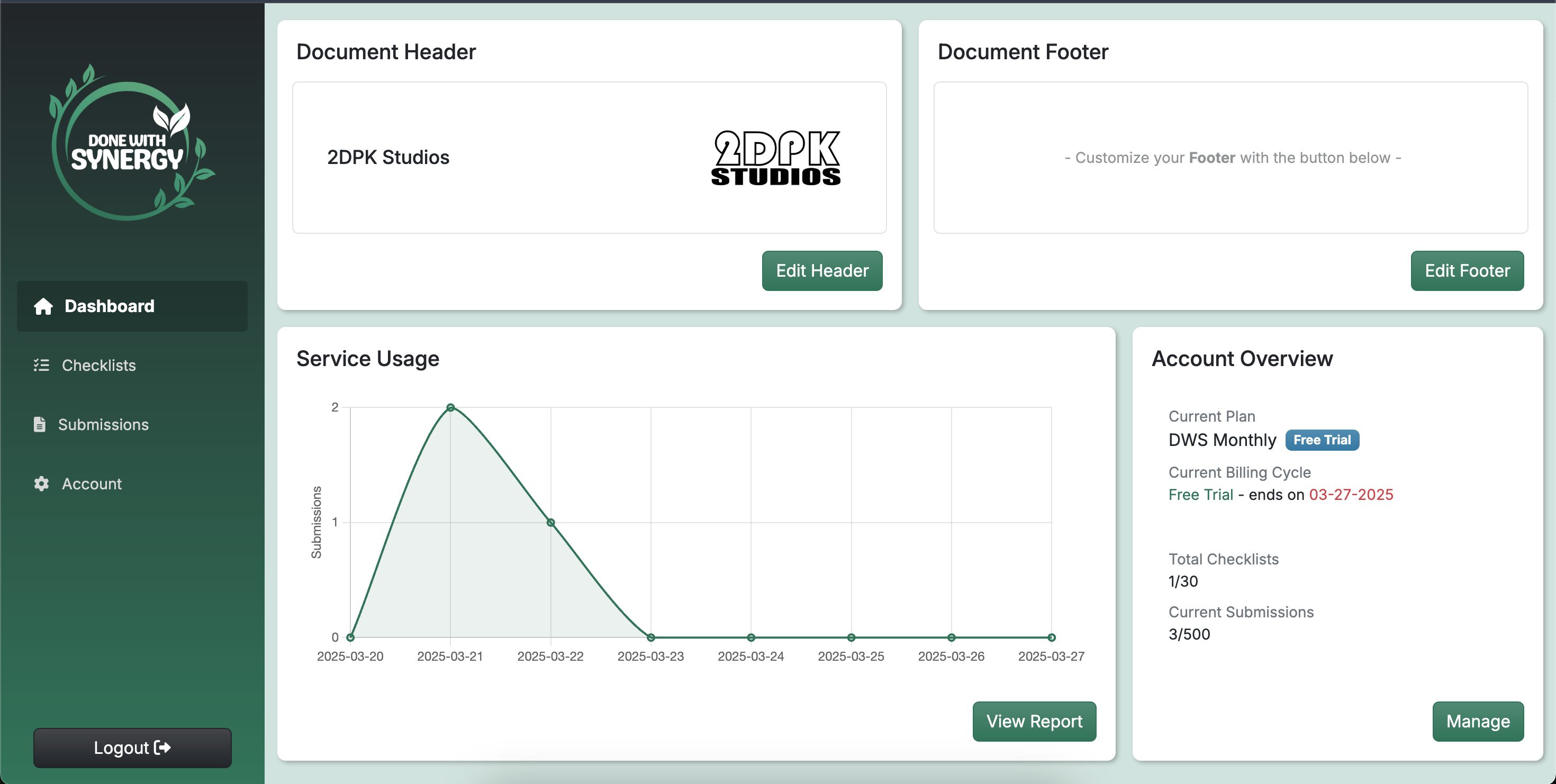Click the Checklists list icon in sidebar
This screenshot has width=1556, height=784.
pyautogui.click(x=41, y=365)
